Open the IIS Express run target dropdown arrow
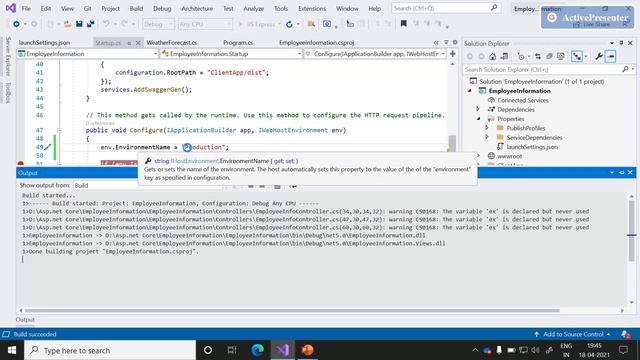The width and height of the screenshot is (640, 360). point(280,24)
